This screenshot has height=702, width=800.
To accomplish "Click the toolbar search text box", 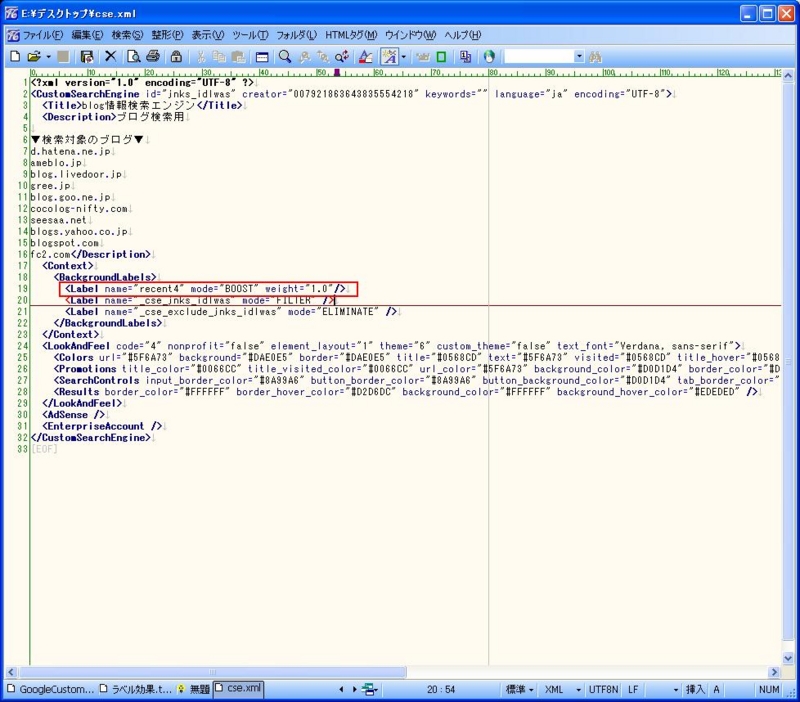I will (x=539, y=56).
